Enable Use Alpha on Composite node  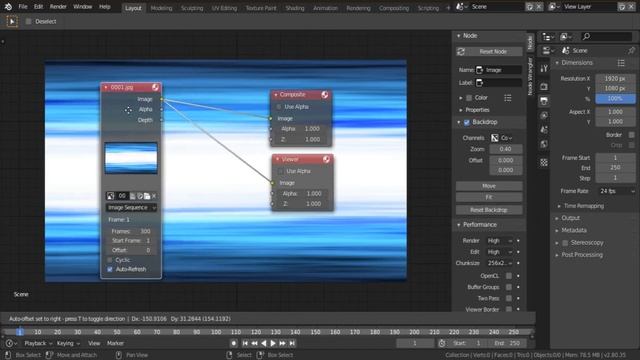[279, 107]
